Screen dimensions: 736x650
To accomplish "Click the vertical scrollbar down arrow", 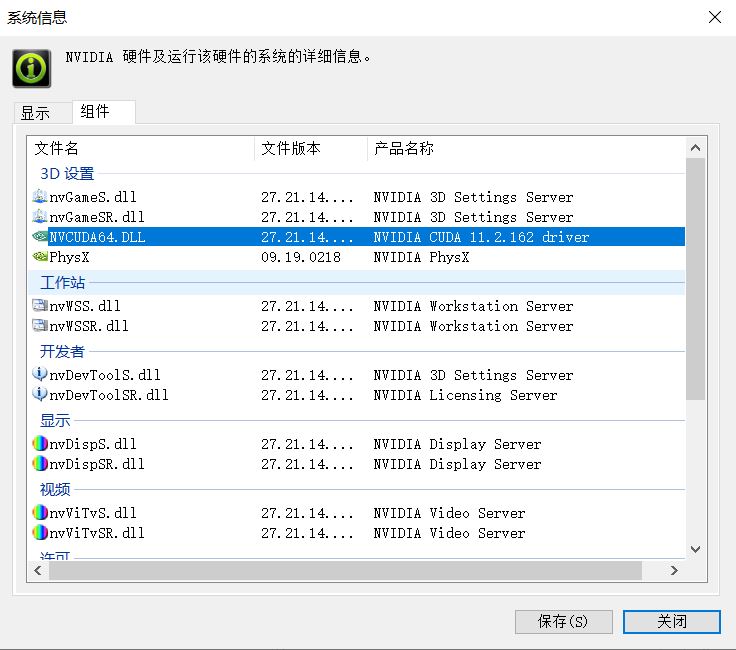I will coord(696,549).
